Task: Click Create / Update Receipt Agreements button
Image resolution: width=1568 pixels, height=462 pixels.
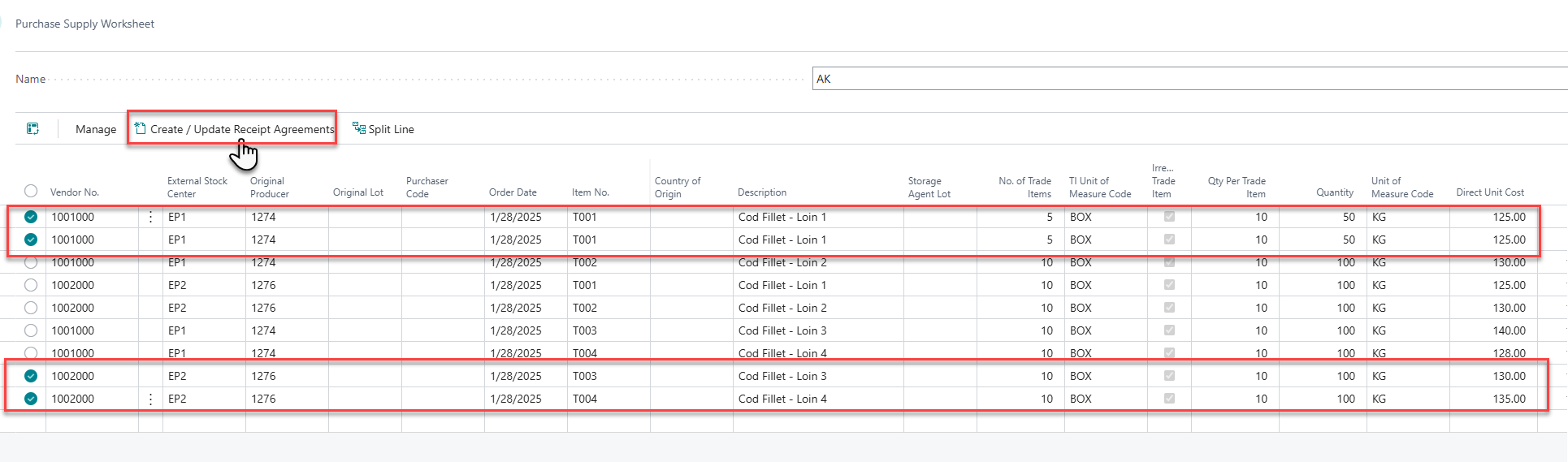Action: pyautogui.click(x=241, y=129)
